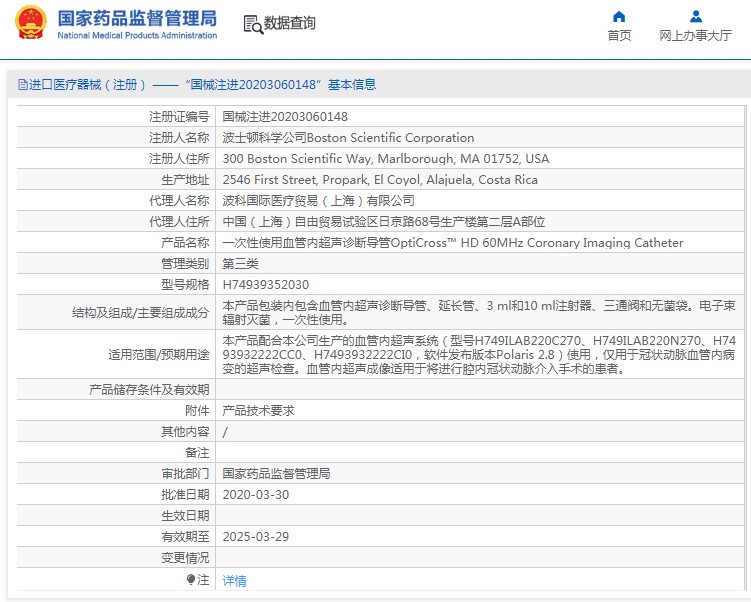The width and height of the screenshot is (751, 602).
Task: Click the 变更情况 label
Action: [185, 558]
